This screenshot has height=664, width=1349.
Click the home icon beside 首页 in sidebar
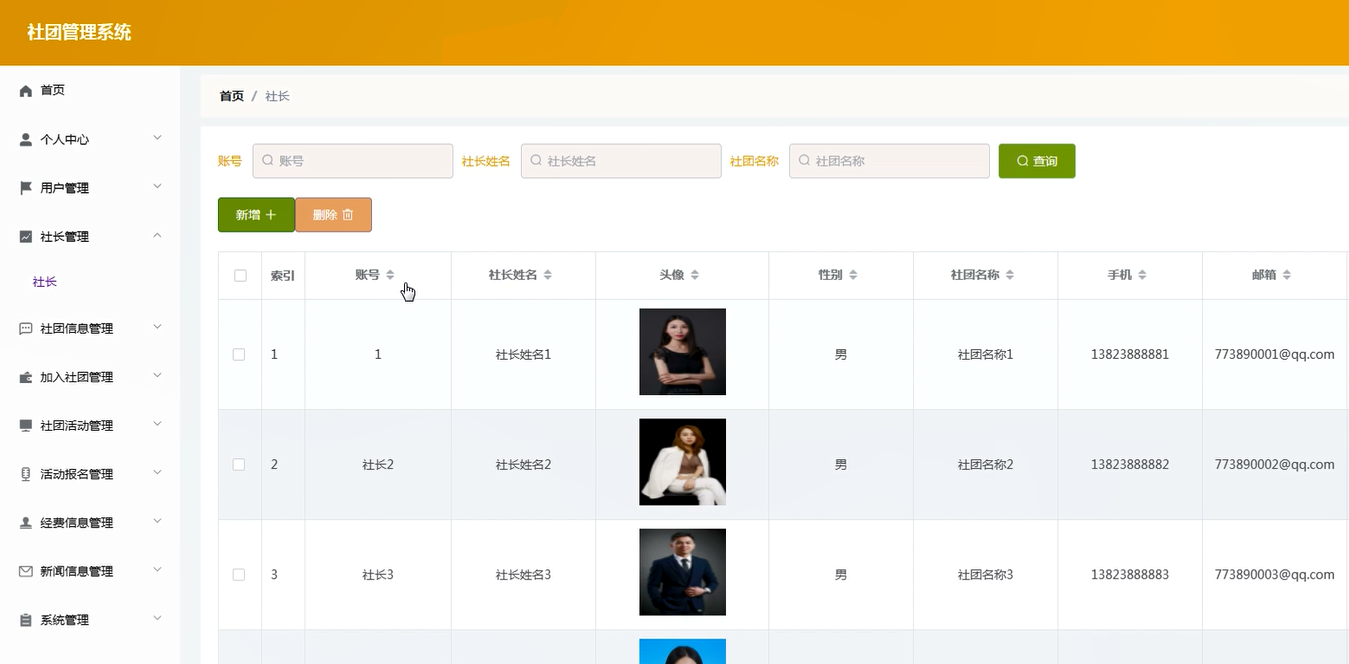click(x=26, y=91)
